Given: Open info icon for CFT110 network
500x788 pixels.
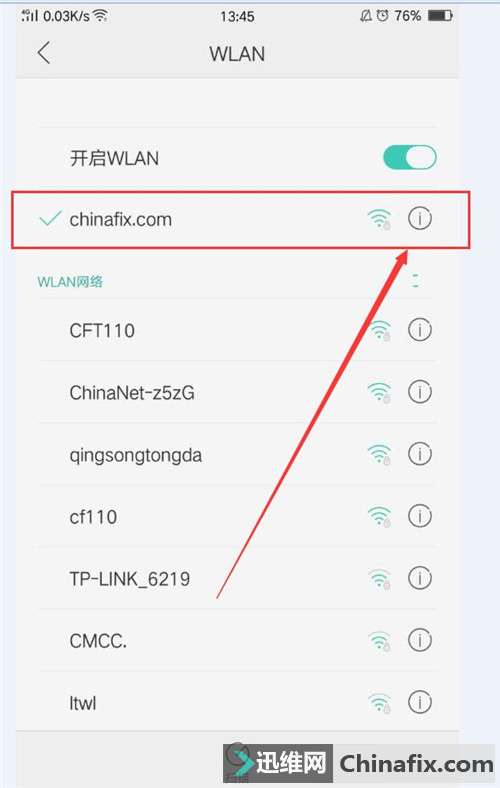Looking at the screenshot, I should pos(420,330).
